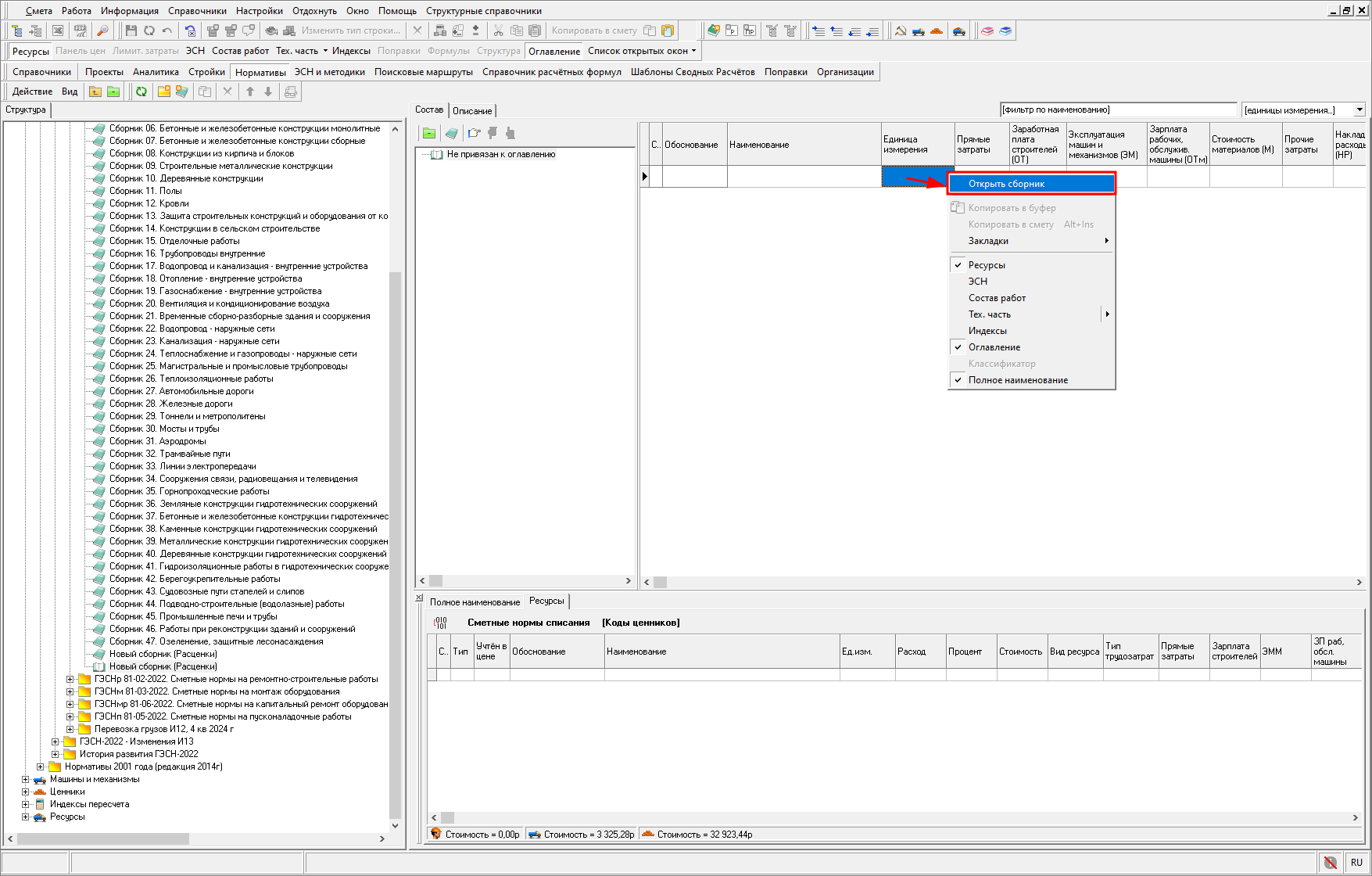
Task: Click the green collapse folder icon in Состав panel
Action: pos(429,133)
